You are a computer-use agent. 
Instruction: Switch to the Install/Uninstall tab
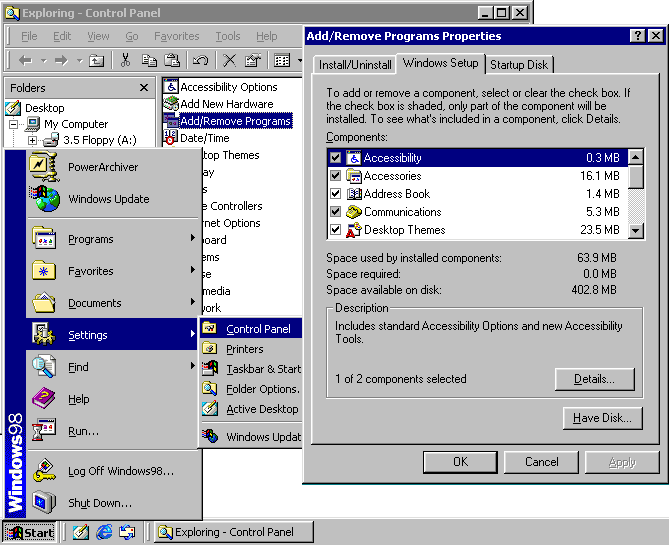tap(355, 65)
